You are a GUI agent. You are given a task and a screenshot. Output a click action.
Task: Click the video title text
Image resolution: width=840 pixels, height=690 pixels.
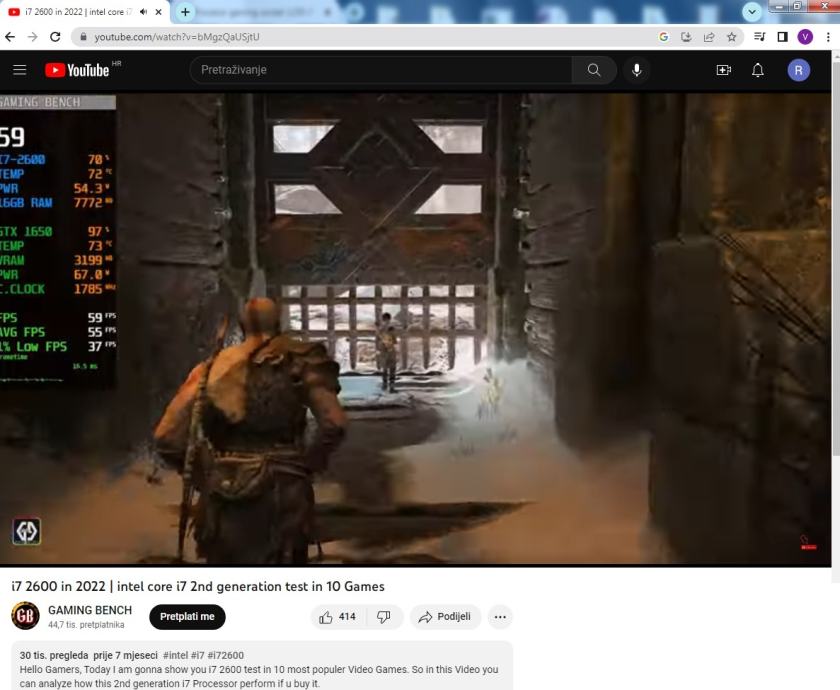(x=198, y=586)
